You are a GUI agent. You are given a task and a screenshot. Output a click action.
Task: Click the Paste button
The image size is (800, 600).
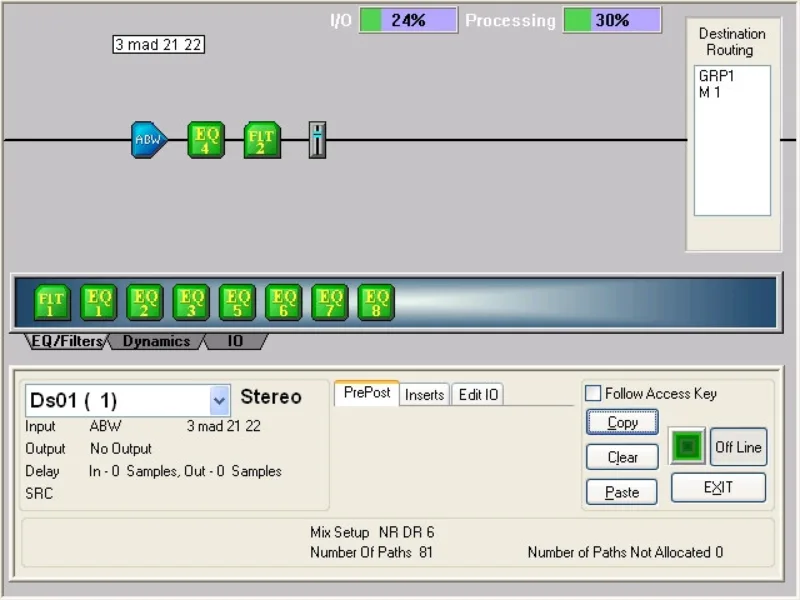tap(622, 492)
